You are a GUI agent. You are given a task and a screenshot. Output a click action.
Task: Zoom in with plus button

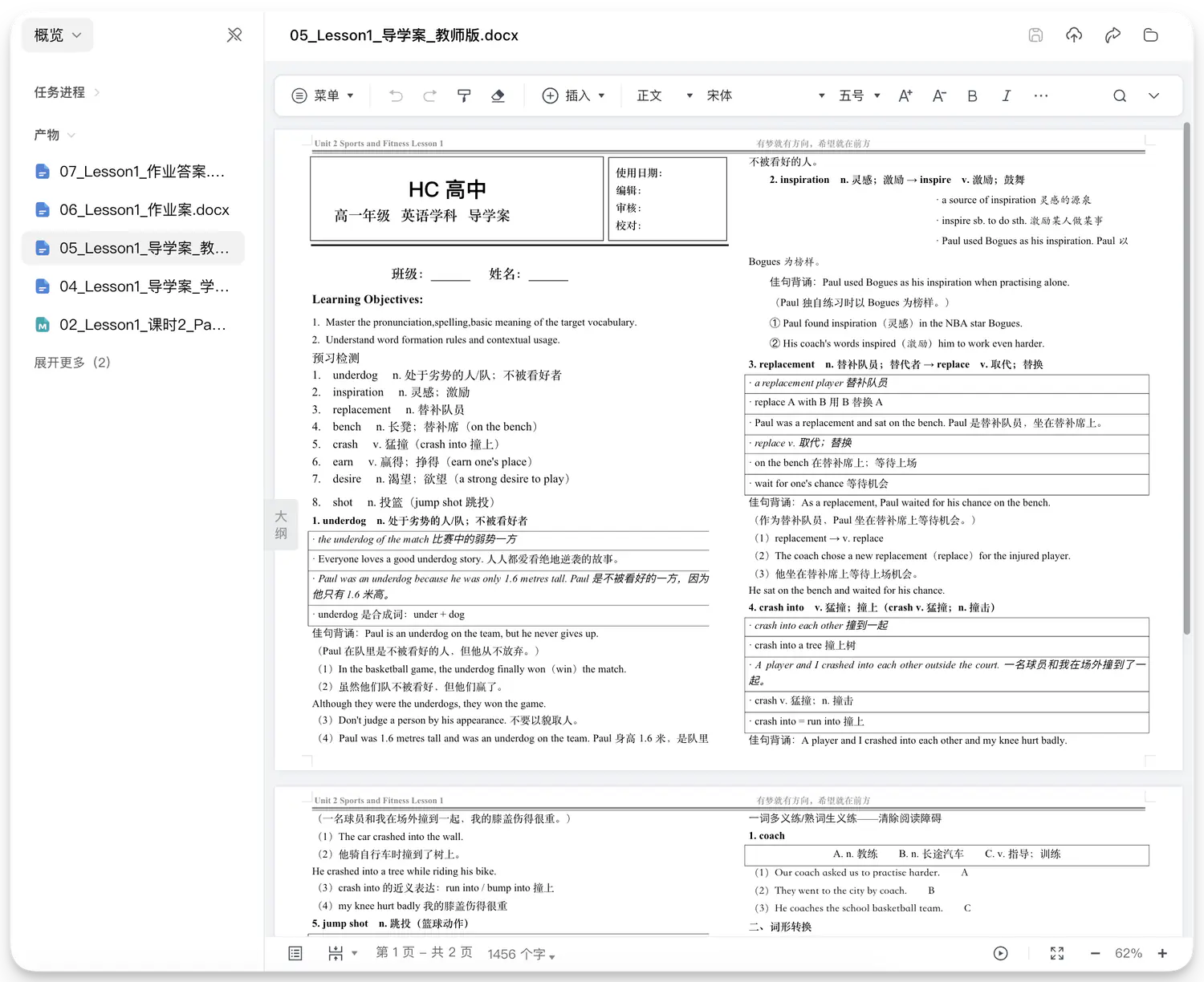(1162, 953)
